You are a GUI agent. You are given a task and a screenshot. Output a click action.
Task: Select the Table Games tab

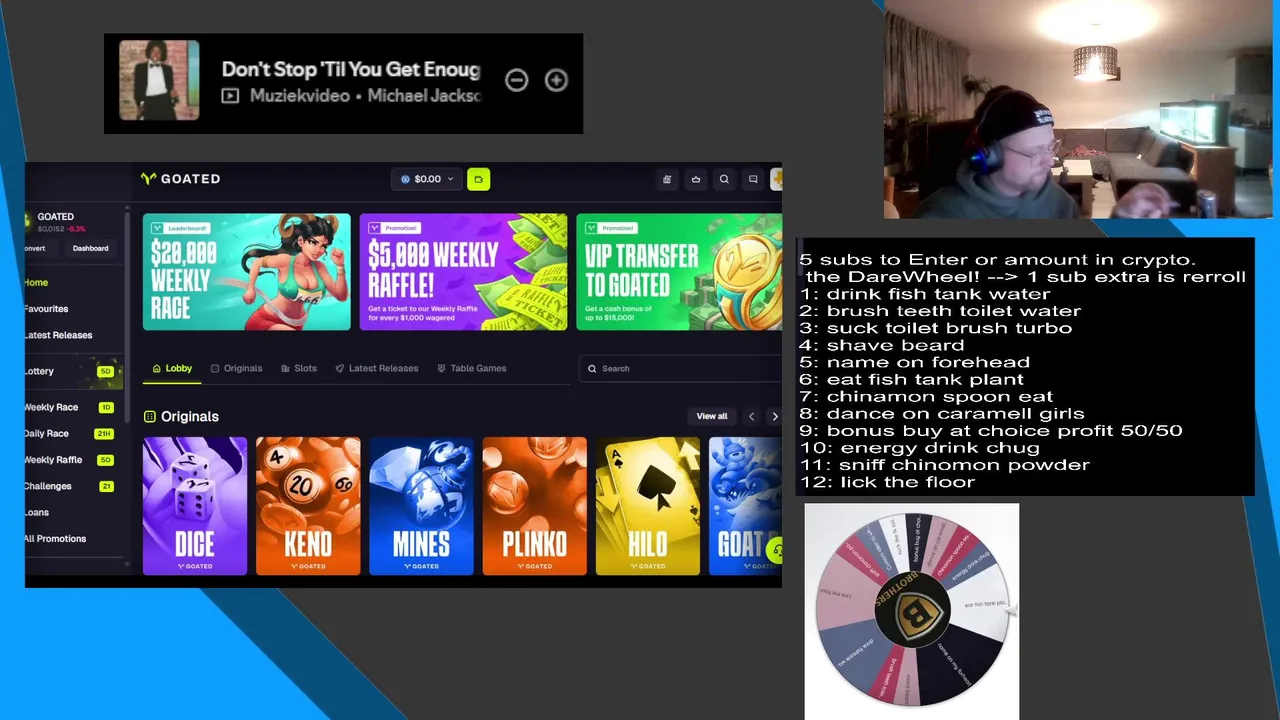click(472, 368)
